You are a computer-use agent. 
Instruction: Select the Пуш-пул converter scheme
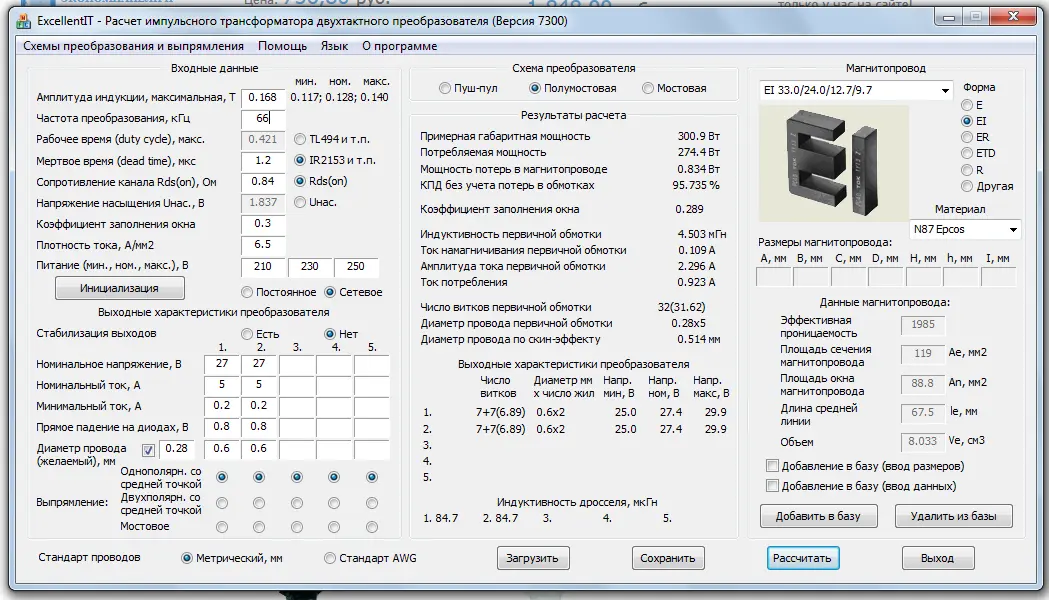445,89
